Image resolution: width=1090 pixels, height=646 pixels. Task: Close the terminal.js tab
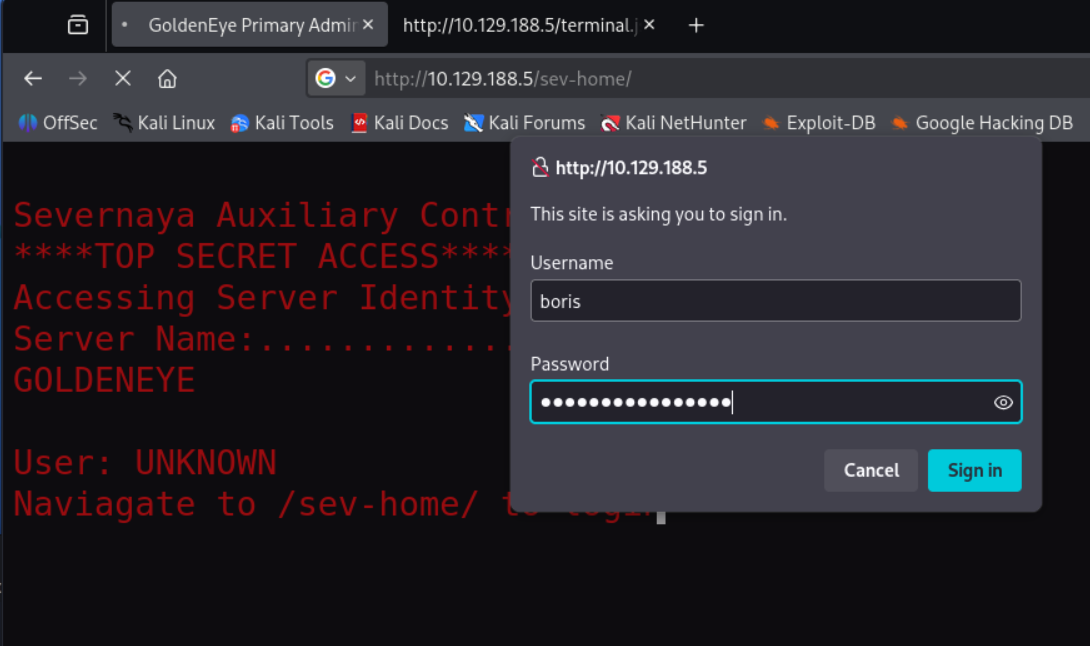pyautogui.click(x=649, y=25)
